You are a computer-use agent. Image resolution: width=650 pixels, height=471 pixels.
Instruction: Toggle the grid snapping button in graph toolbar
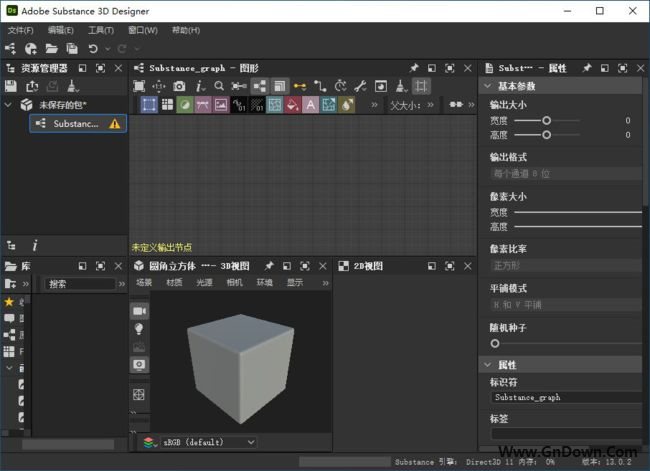(421, 86)
